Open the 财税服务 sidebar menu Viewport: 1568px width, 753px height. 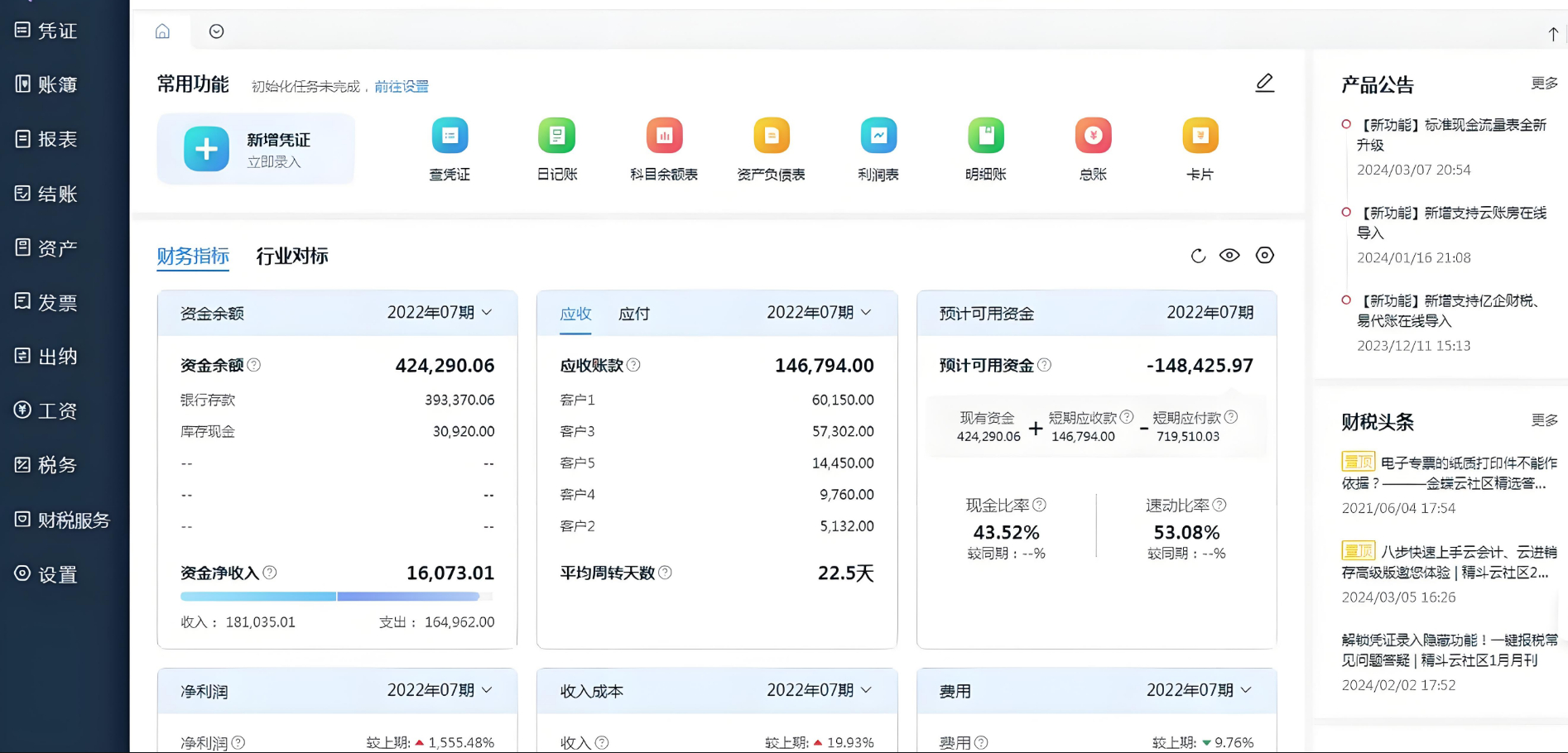(62, 520)
